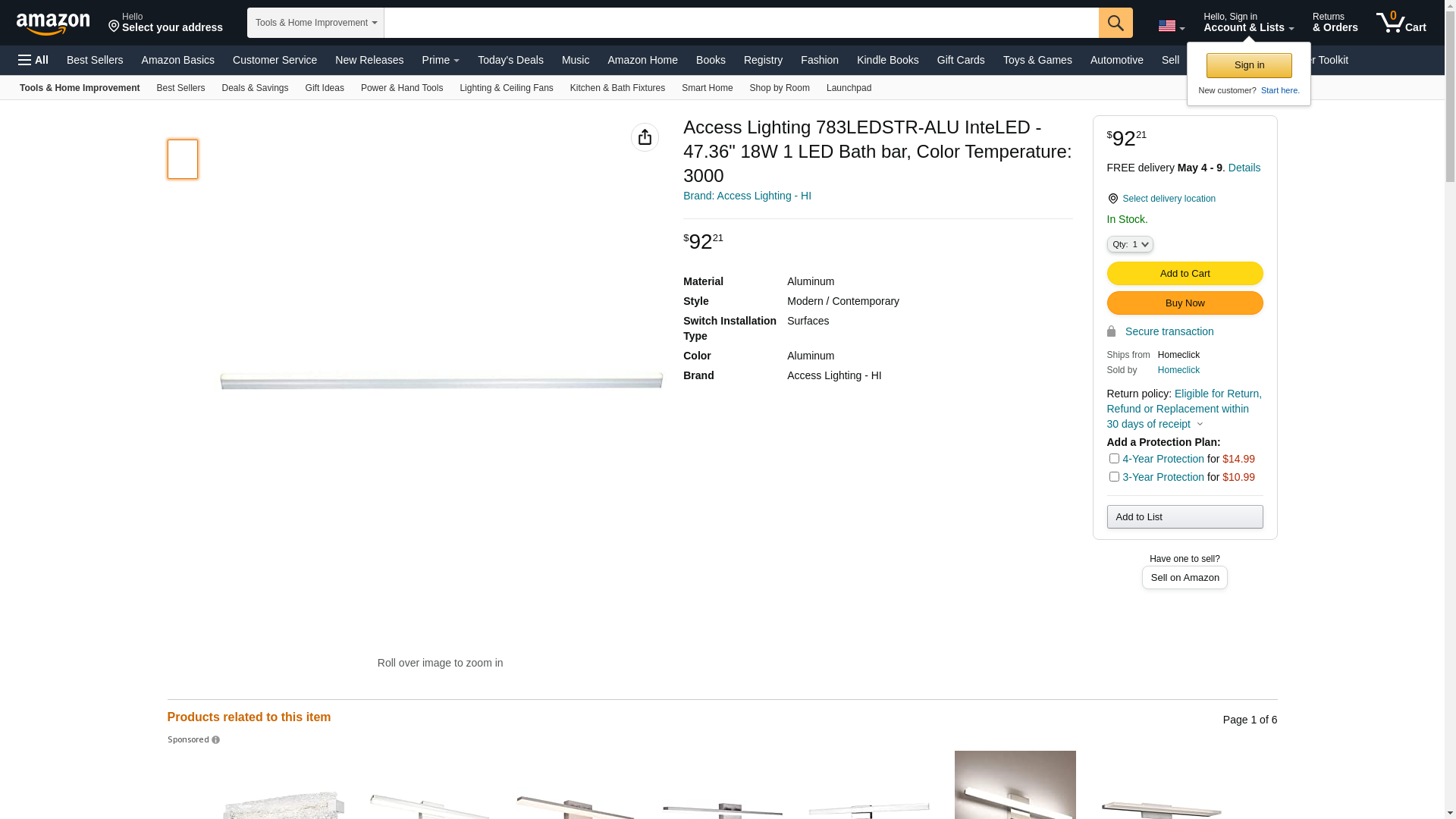Expand the return policy chevron

coord(1200,425)
